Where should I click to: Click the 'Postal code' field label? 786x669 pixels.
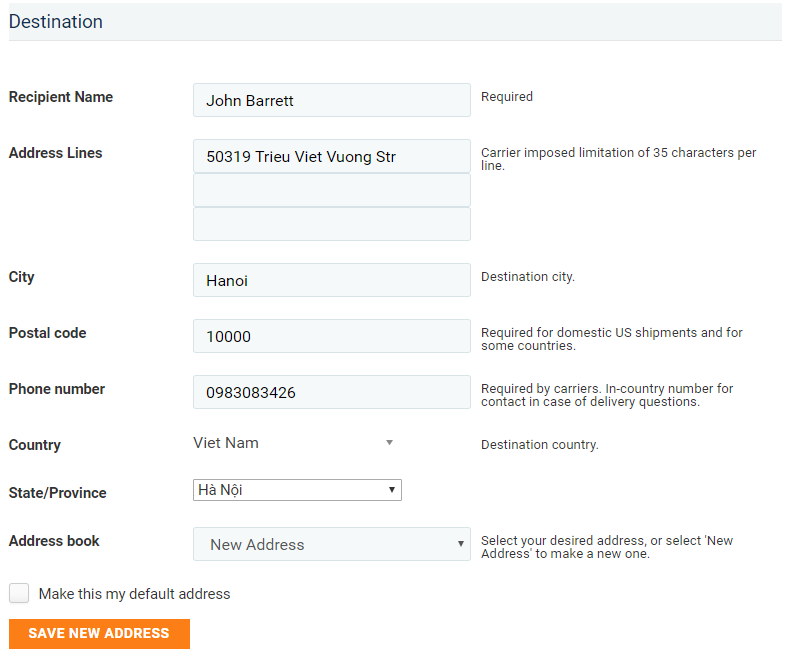click(x=47, y=333)
